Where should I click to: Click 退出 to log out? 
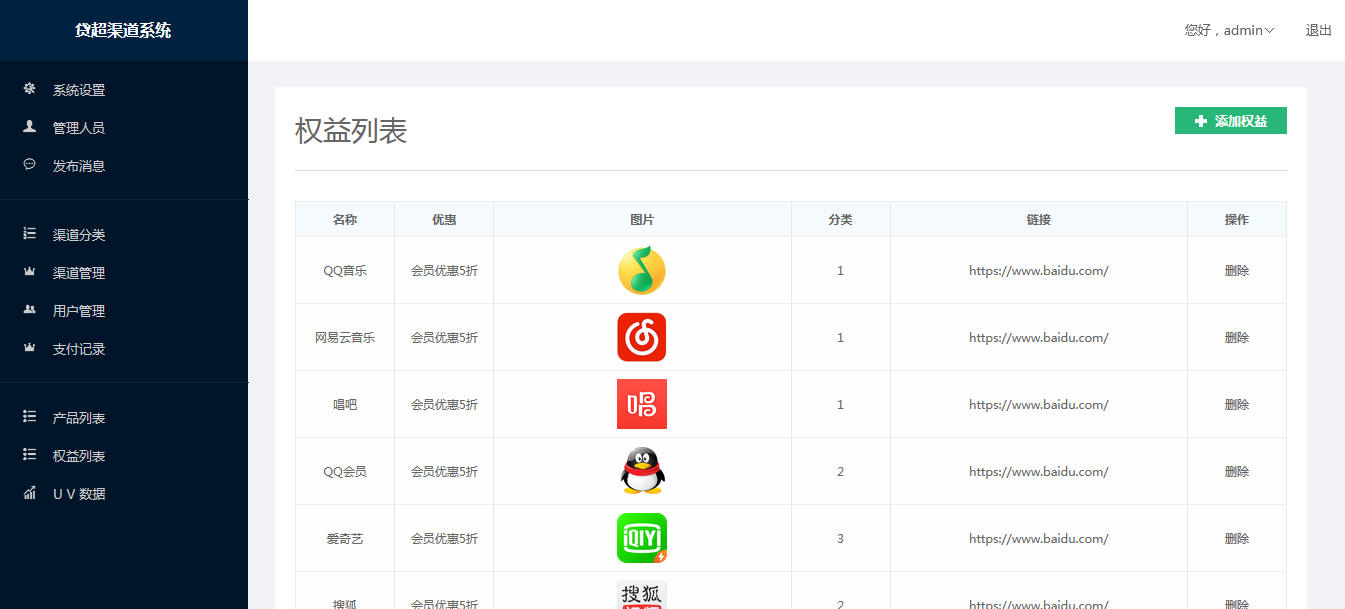1316,30
